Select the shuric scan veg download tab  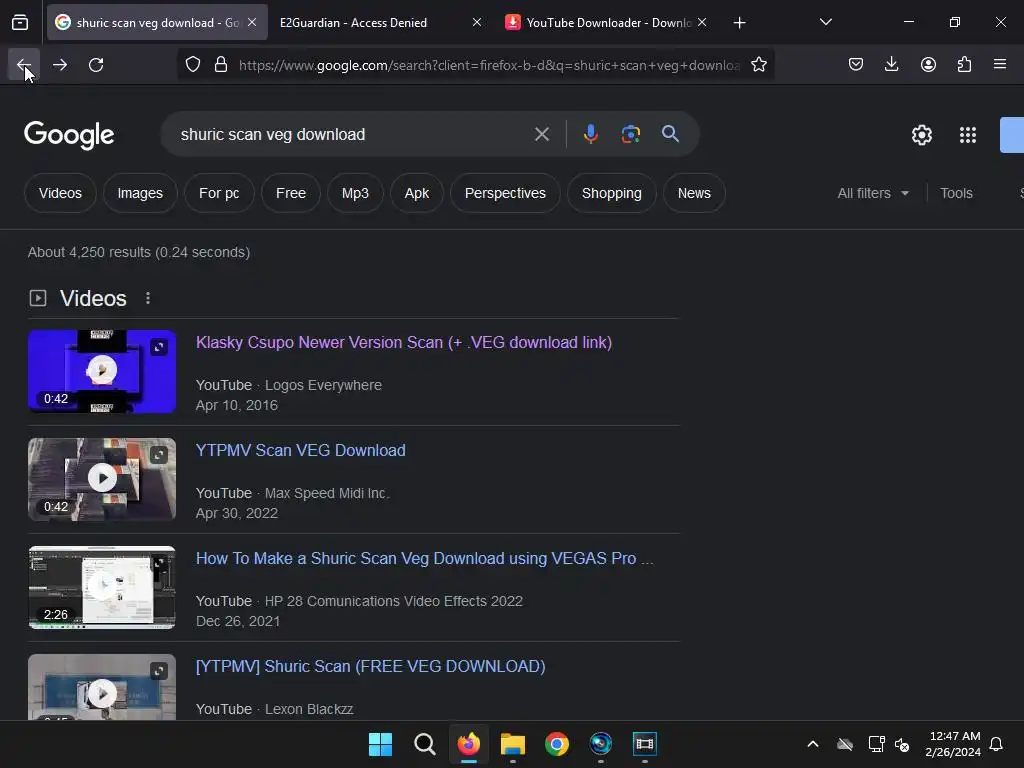pos(157,23)
